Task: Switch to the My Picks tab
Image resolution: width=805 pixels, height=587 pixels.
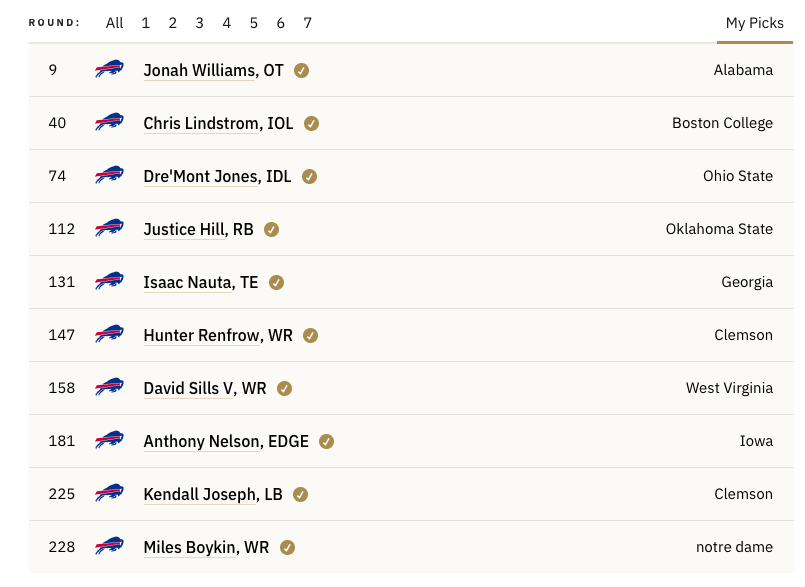Action: 754,23
